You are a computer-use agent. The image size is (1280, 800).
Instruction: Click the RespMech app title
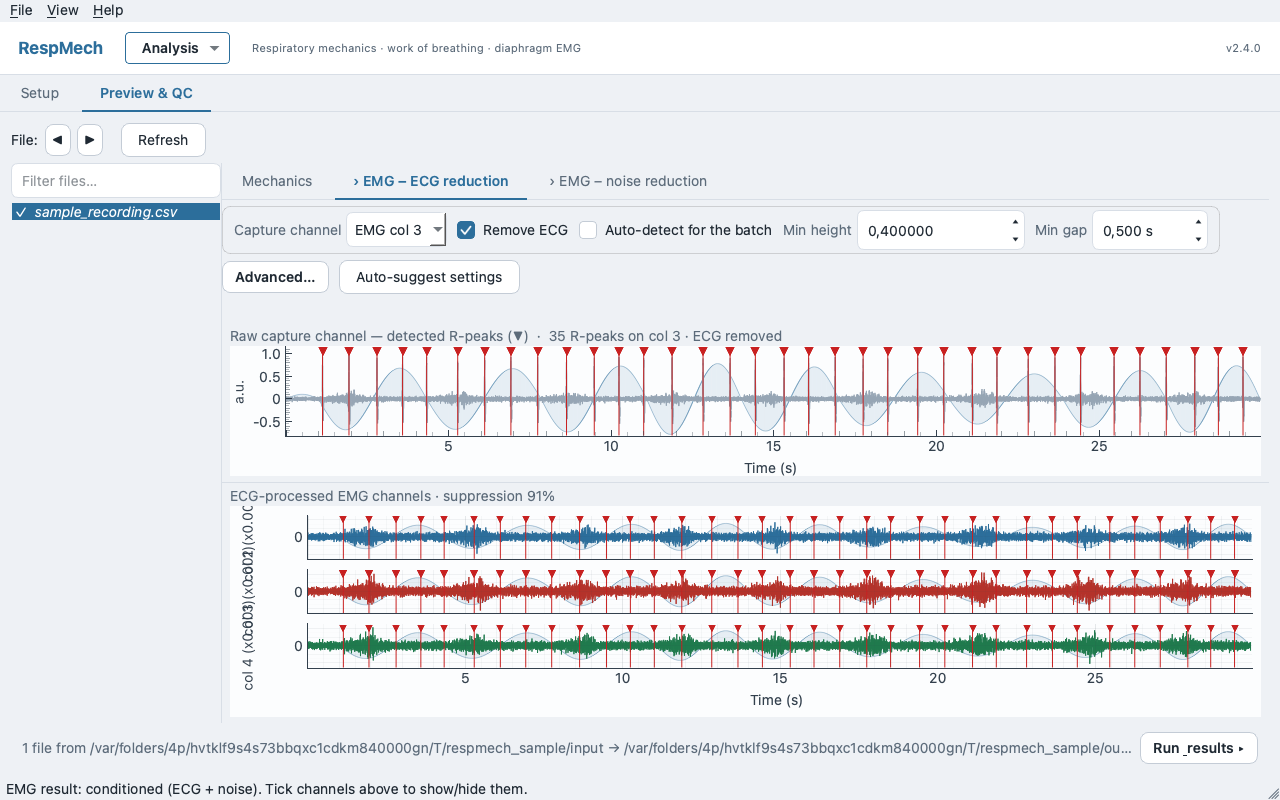pos(61,48)
